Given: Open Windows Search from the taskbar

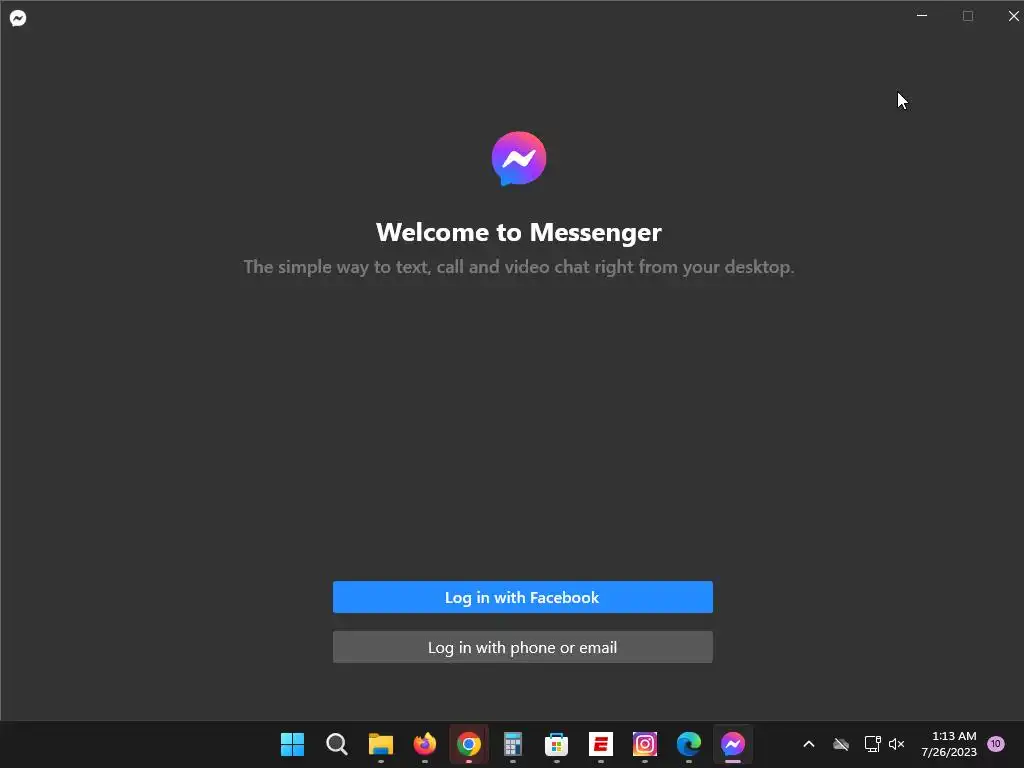Looking at the screenshot, I should (x=336, y=744).
